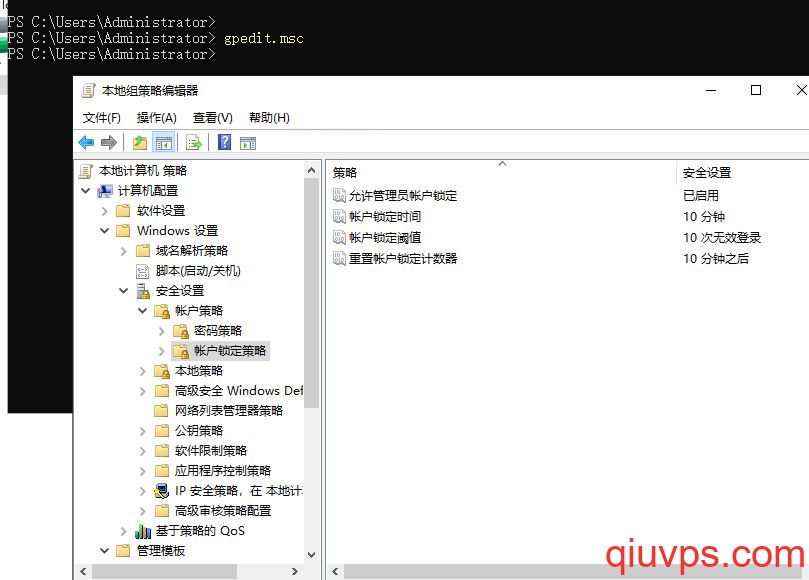
Task: Expand the 密码策略 node arrow
Action: [162, 331]
